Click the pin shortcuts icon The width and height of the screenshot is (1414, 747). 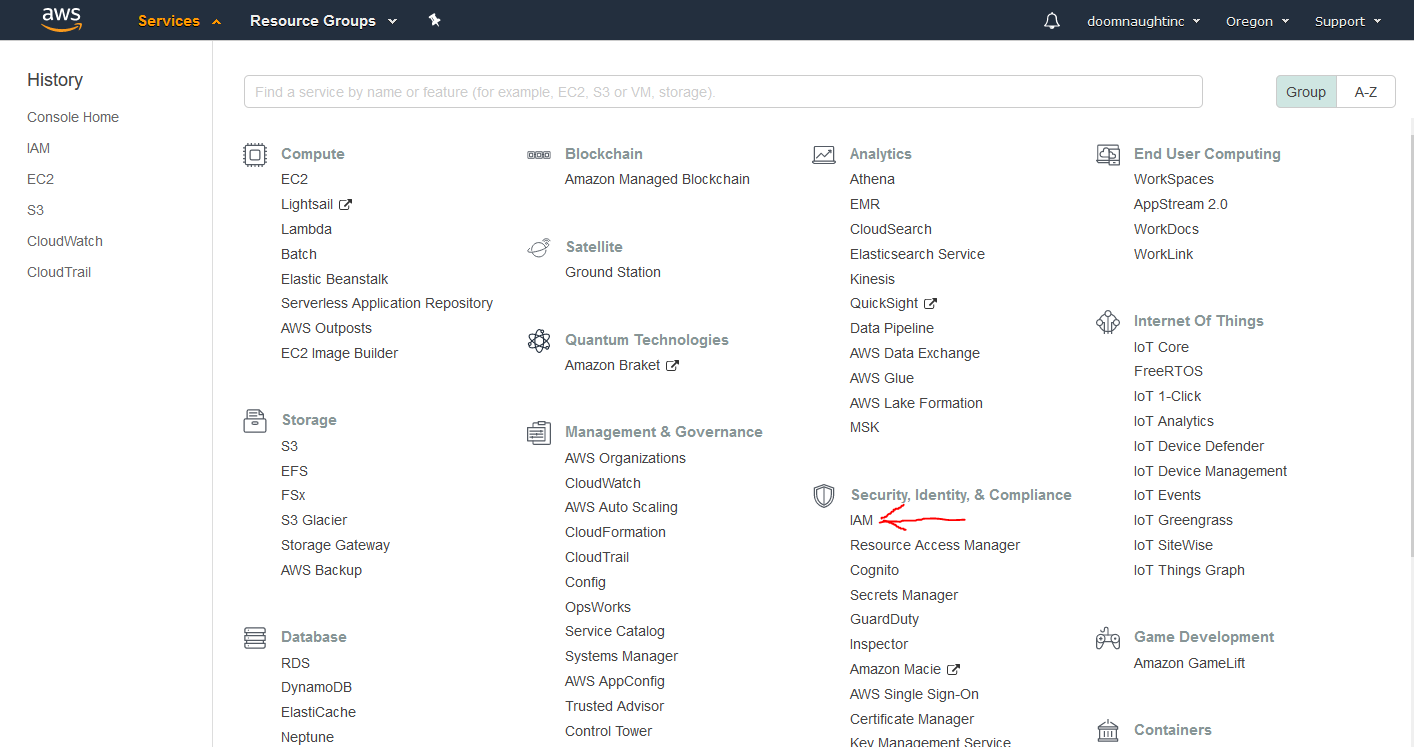pos(434,20)
